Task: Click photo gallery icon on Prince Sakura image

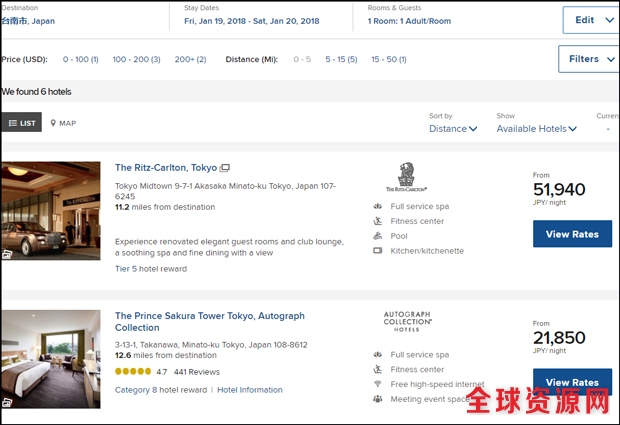Action: (7, 403)
